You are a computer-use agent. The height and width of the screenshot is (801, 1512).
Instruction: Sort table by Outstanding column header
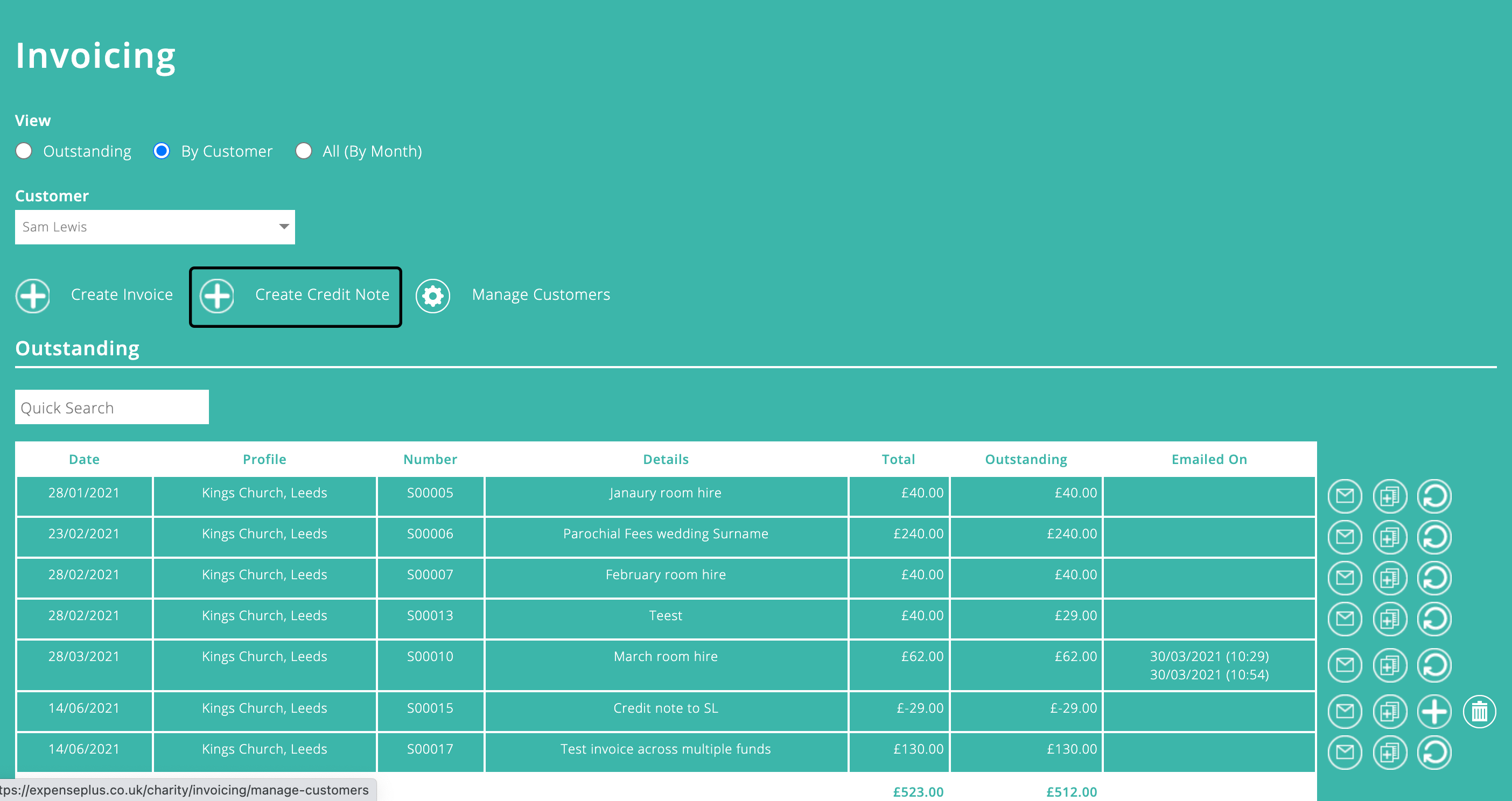[1025, 460]
